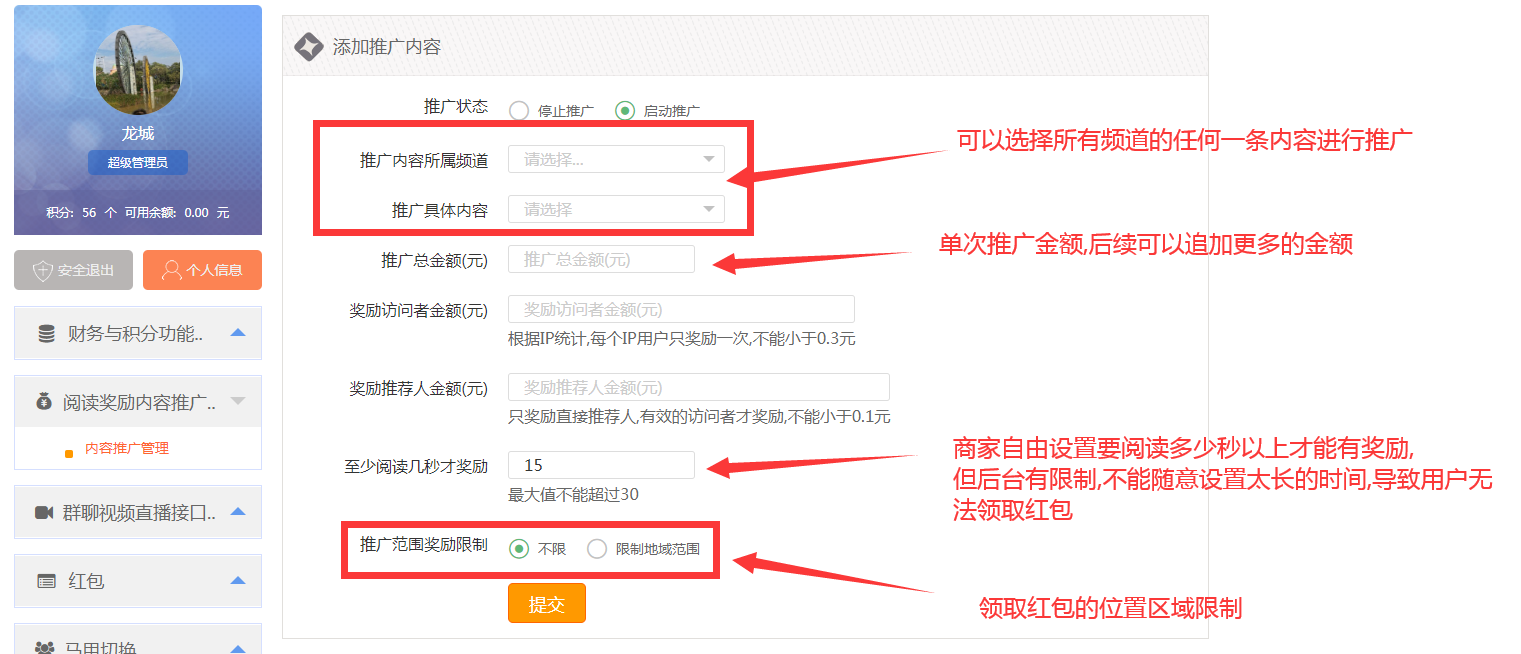Select the 启动推广 radio button
Screen dimensions: 1521x654
625,110
